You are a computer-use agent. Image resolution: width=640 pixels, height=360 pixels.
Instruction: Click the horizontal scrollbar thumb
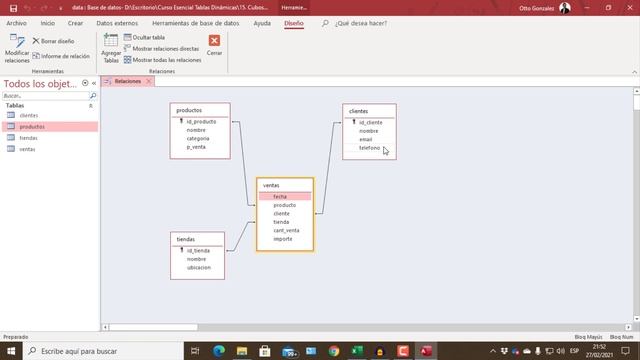point(153,327)
